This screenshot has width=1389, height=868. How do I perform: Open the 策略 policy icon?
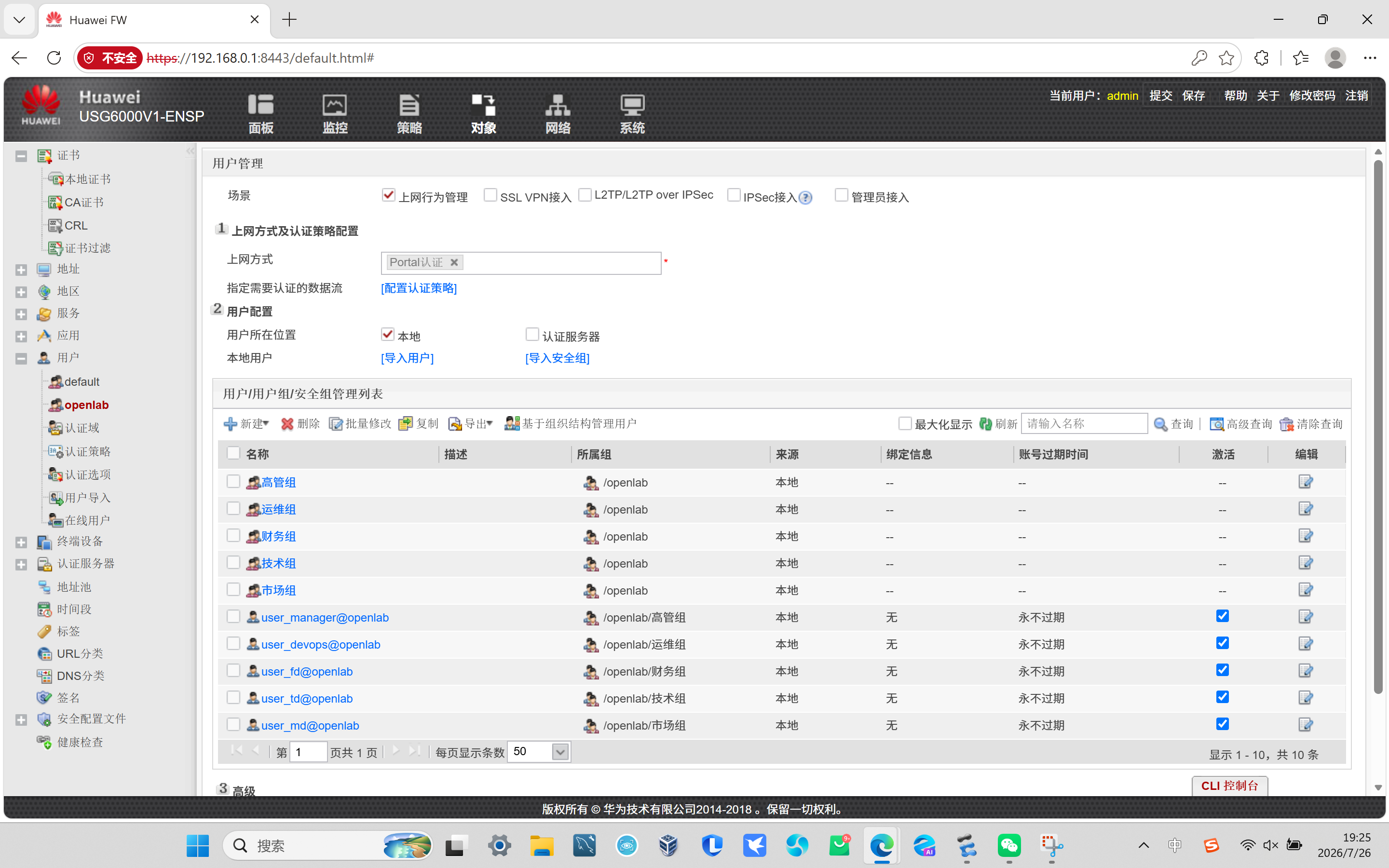(409, 114)
